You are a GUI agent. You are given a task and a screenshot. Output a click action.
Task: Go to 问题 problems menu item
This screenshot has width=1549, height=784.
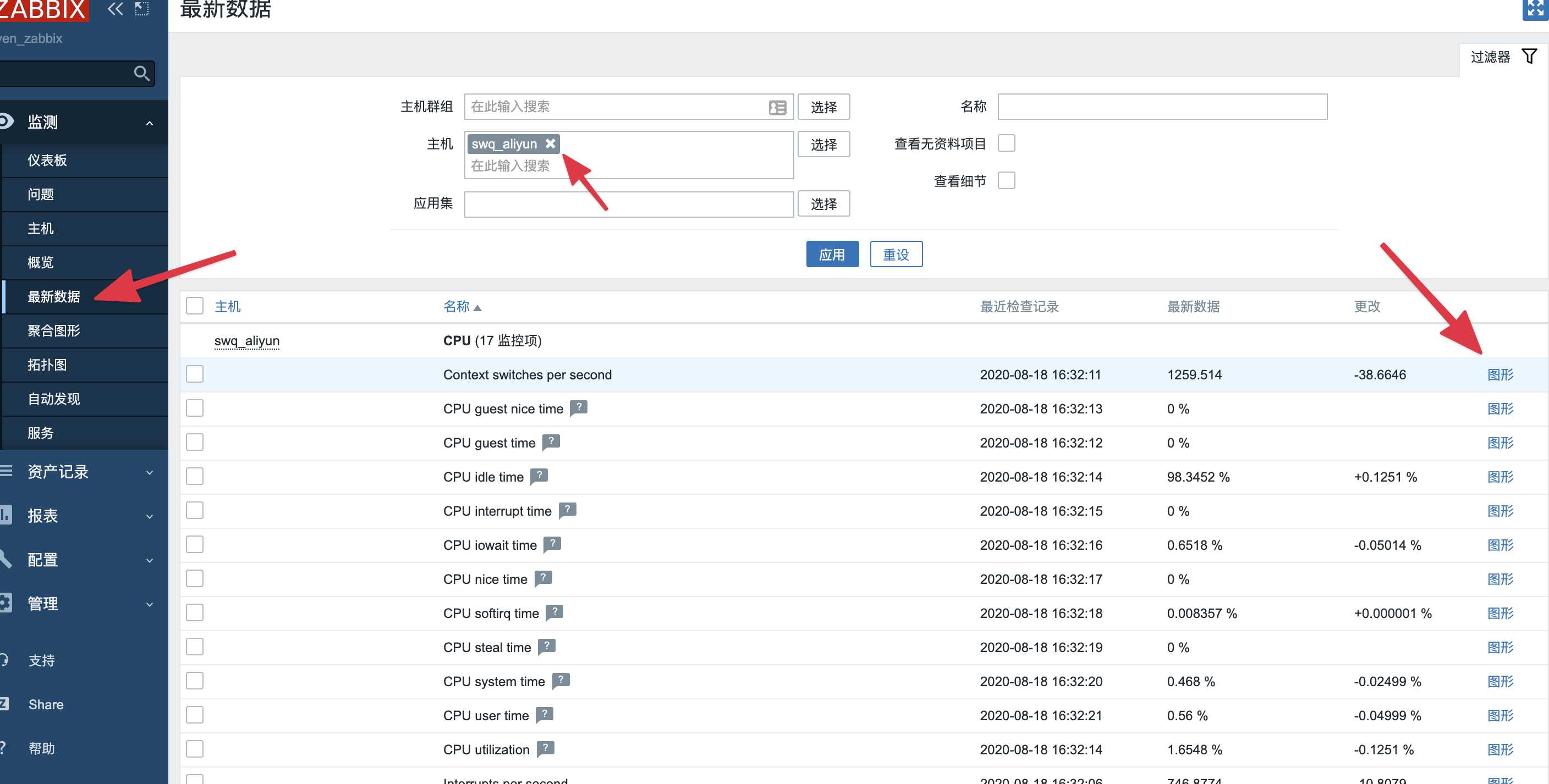tap(41, 194)
